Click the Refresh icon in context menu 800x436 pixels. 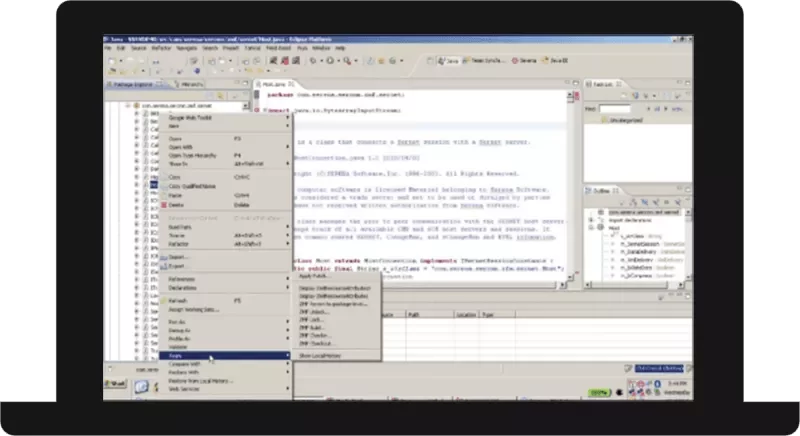pyautogui.click(x=162, y=300)
